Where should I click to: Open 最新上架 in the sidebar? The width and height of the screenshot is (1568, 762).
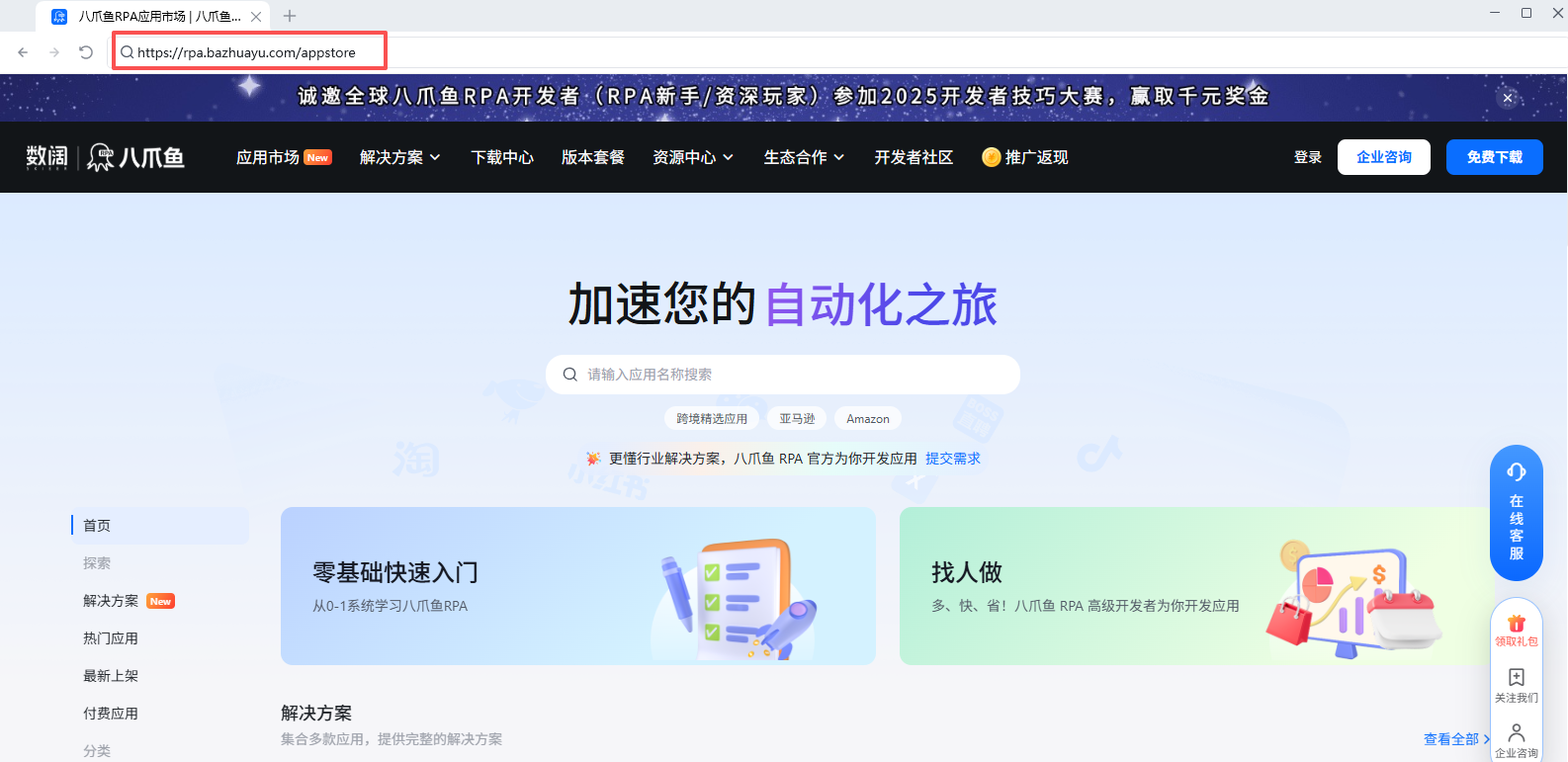[x=111, y=676]
